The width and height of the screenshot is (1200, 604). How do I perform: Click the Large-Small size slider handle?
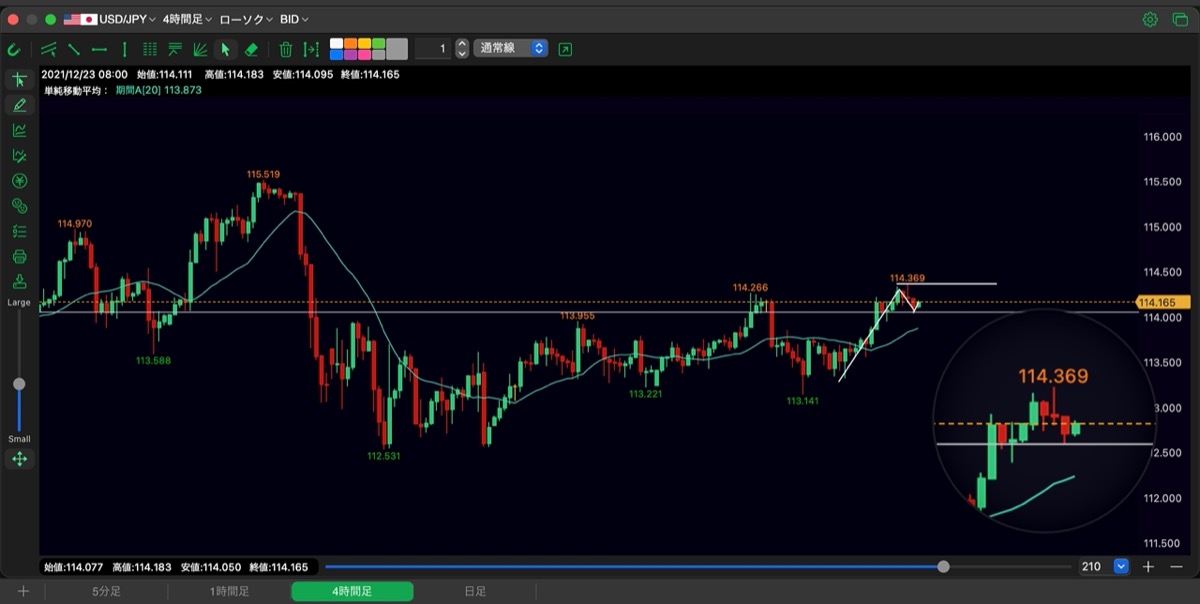click(x=19, y=384)
